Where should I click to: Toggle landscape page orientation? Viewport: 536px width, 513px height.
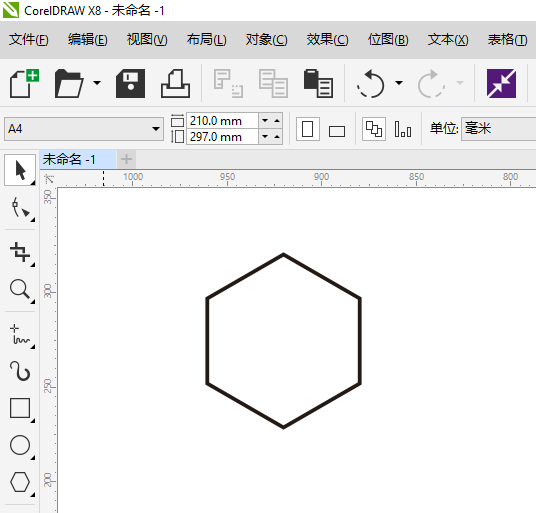click(x=337, y=130)
